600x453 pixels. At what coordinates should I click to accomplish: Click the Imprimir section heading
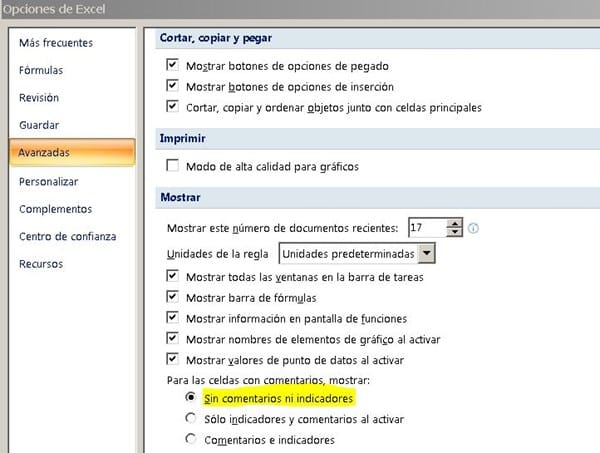[183, 138]
